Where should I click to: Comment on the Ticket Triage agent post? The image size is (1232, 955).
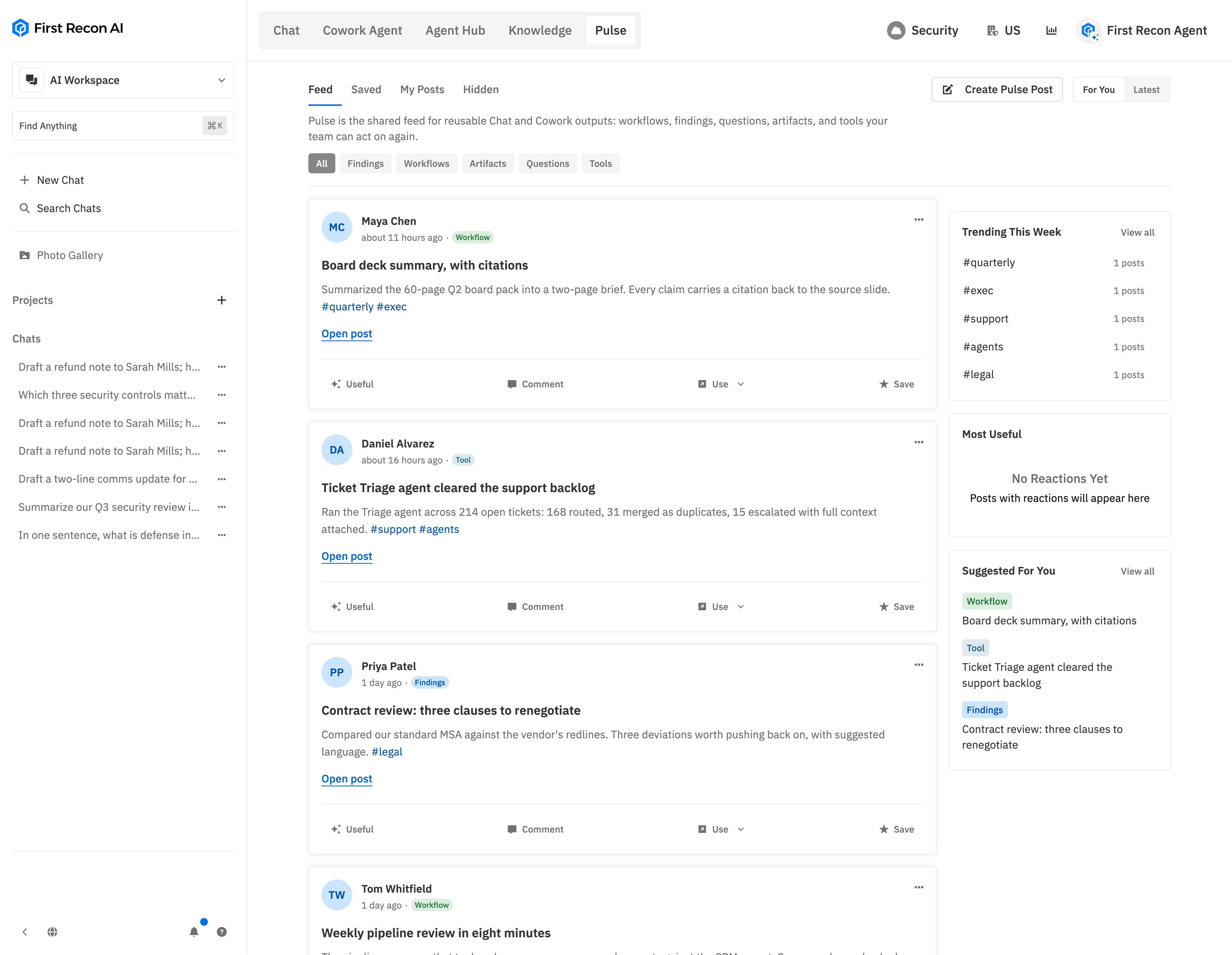[x=535, y=606]
